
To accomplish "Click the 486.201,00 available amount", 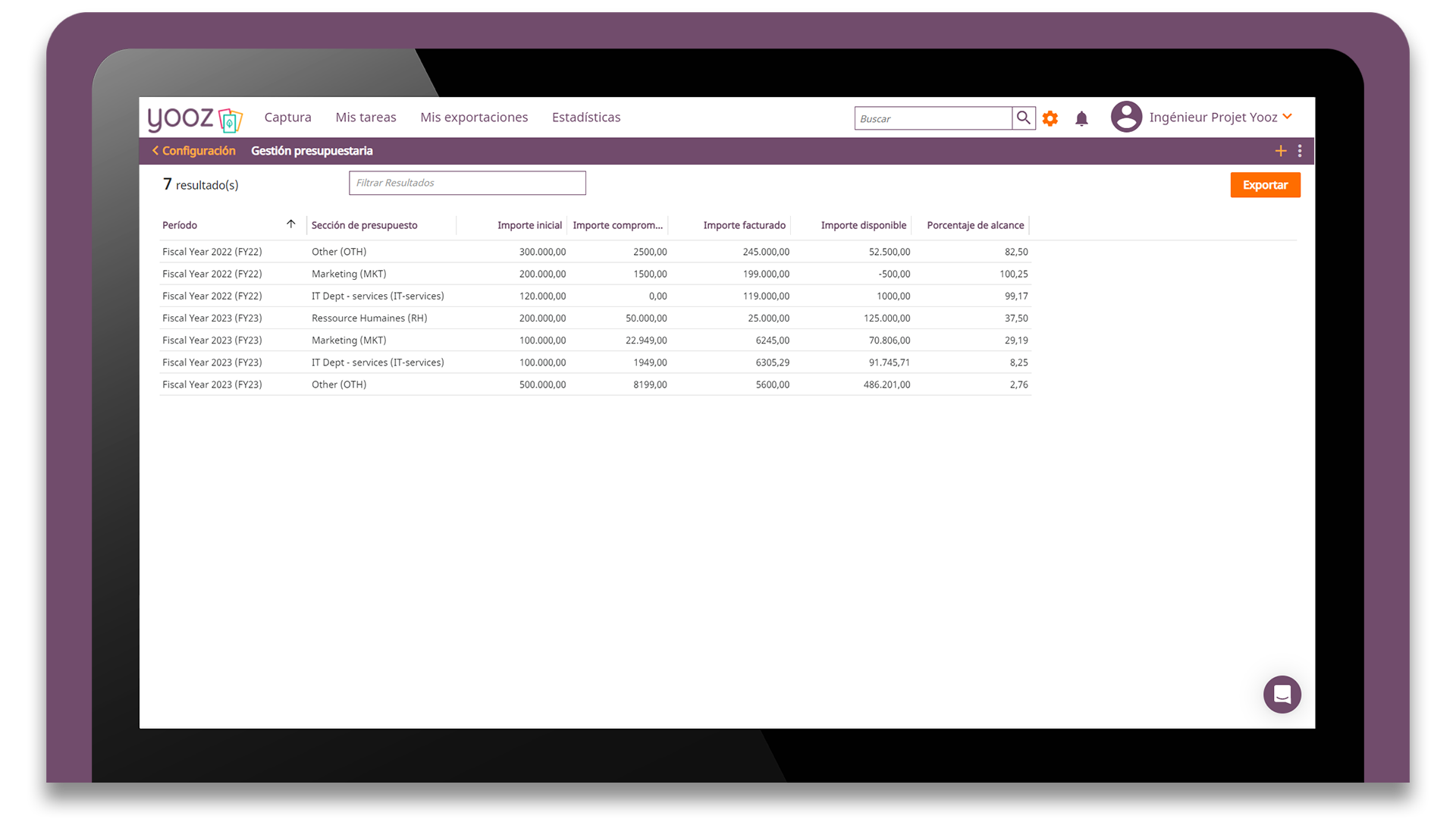I will 886,384.
